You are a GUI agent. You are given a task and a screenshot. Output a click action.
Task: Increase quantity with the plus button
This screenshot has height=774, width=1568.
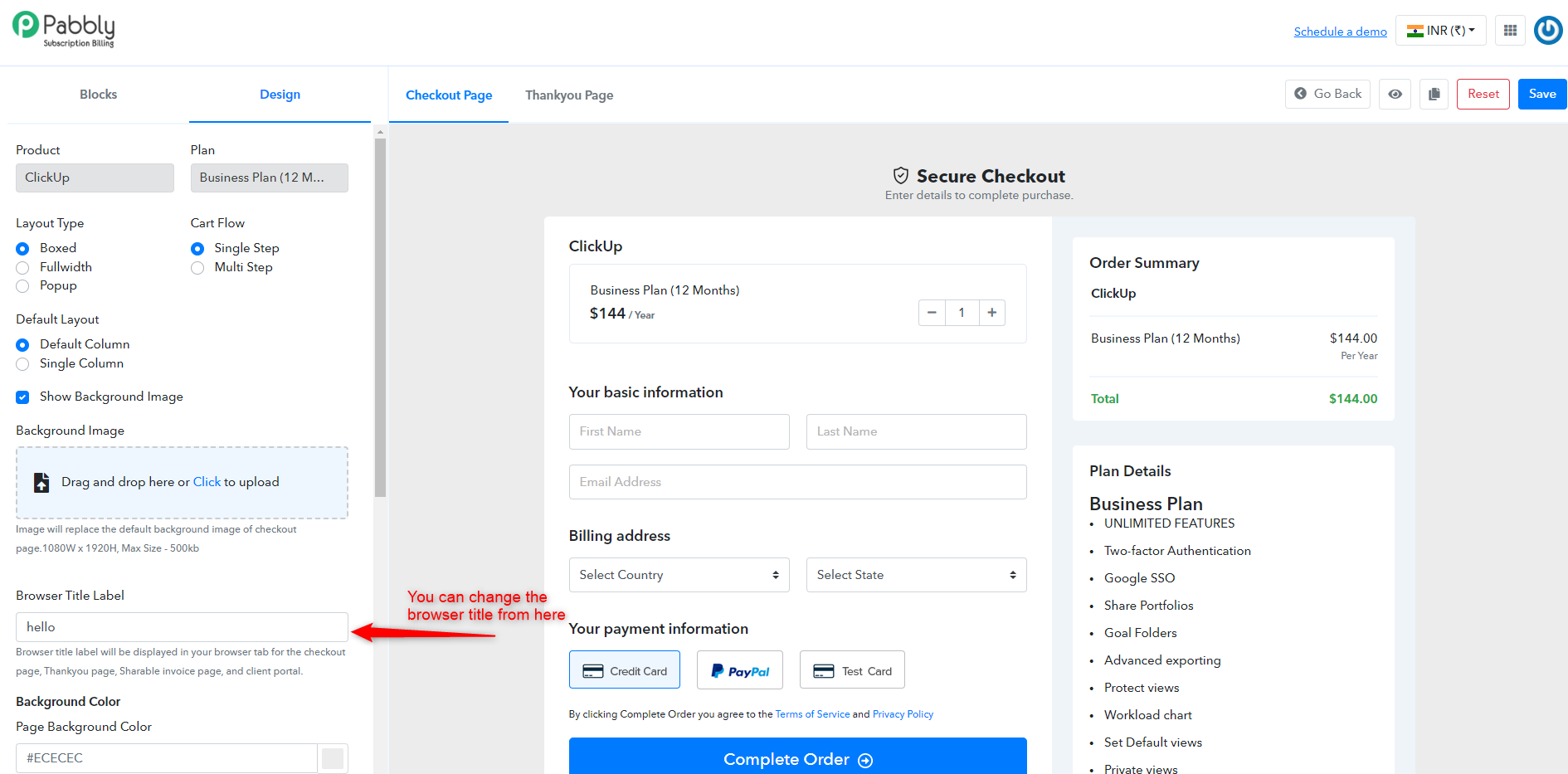(x=991, y=313)
